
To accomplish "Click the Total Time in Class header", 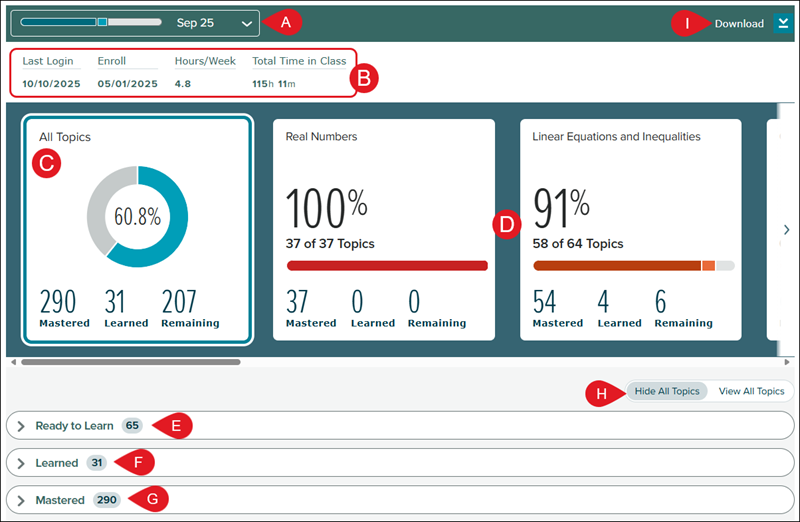I will [299, 61].
